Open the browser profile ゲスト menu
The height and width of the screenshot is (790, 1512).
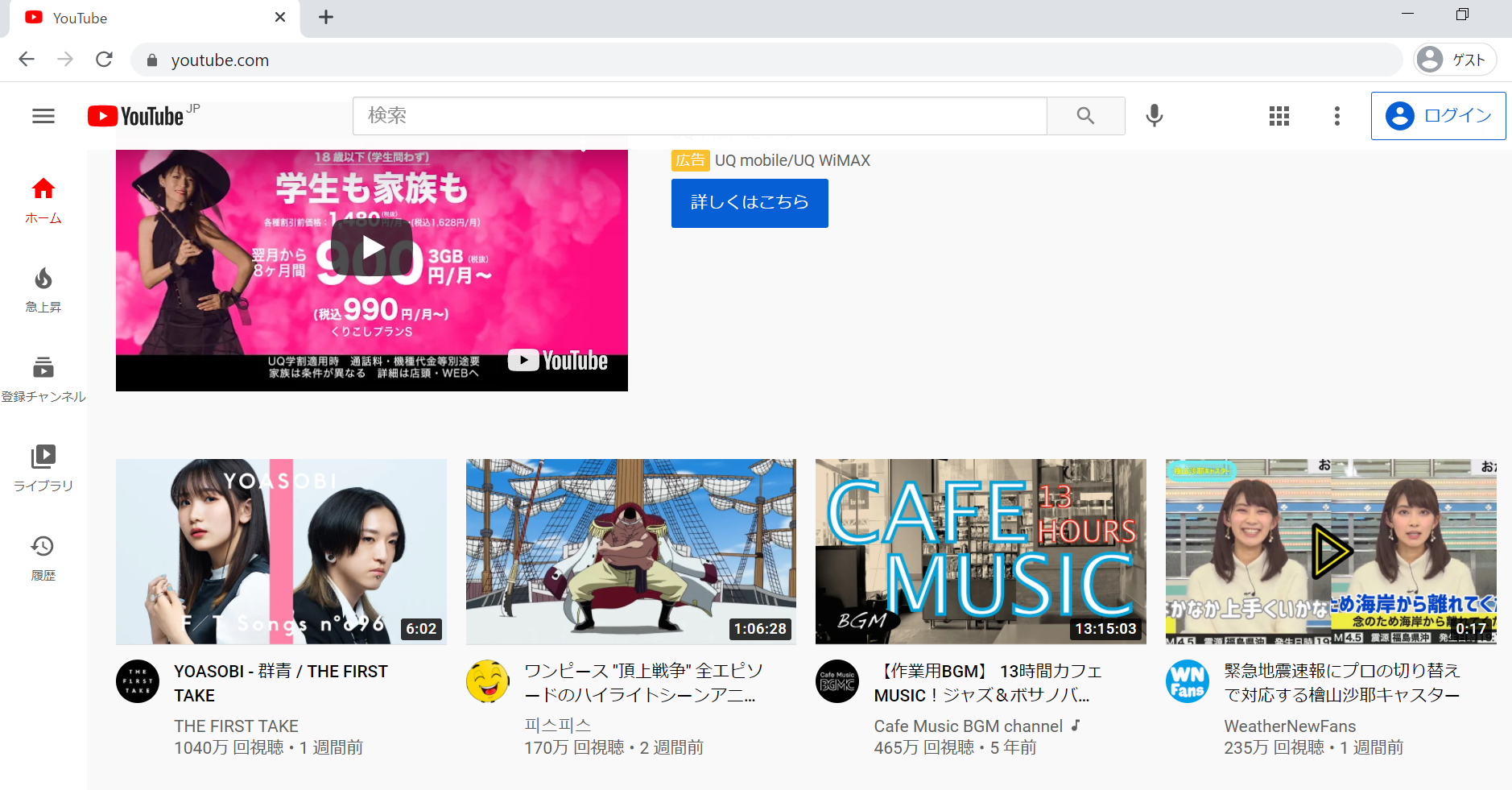[1454, 59]
